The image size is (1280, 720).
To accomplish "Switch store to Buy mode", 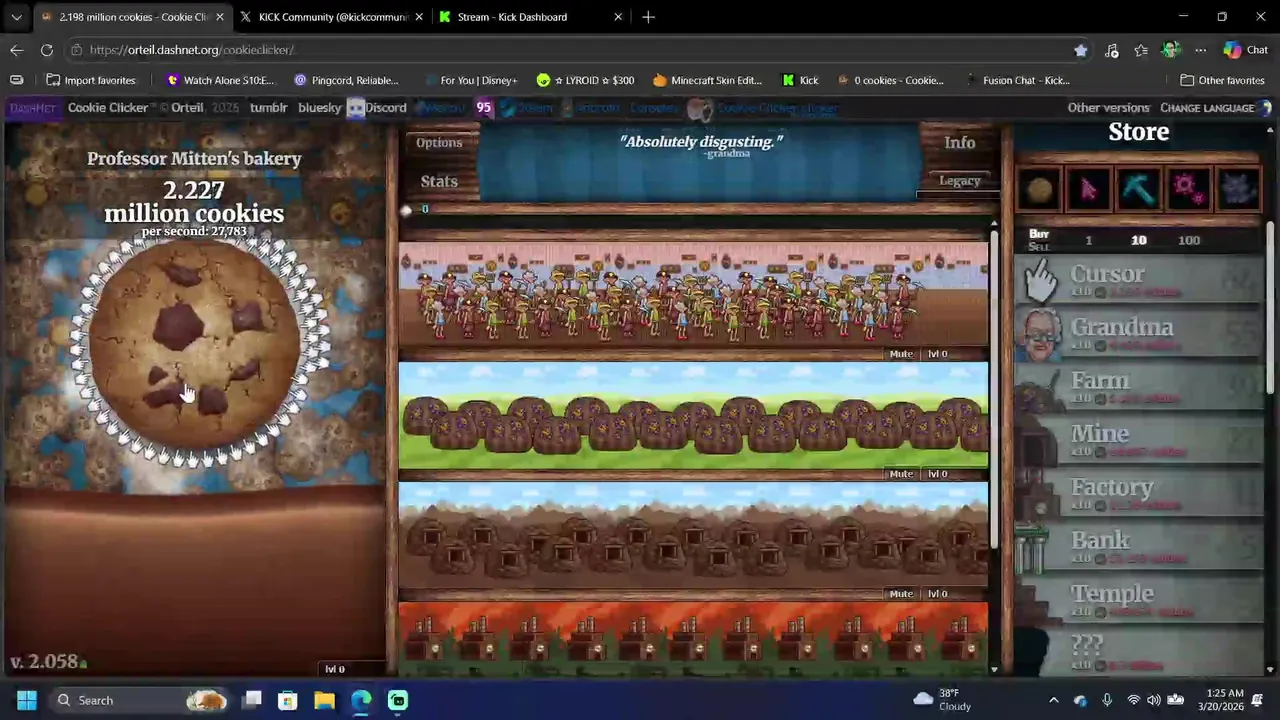I will [x=1039, y=234].
